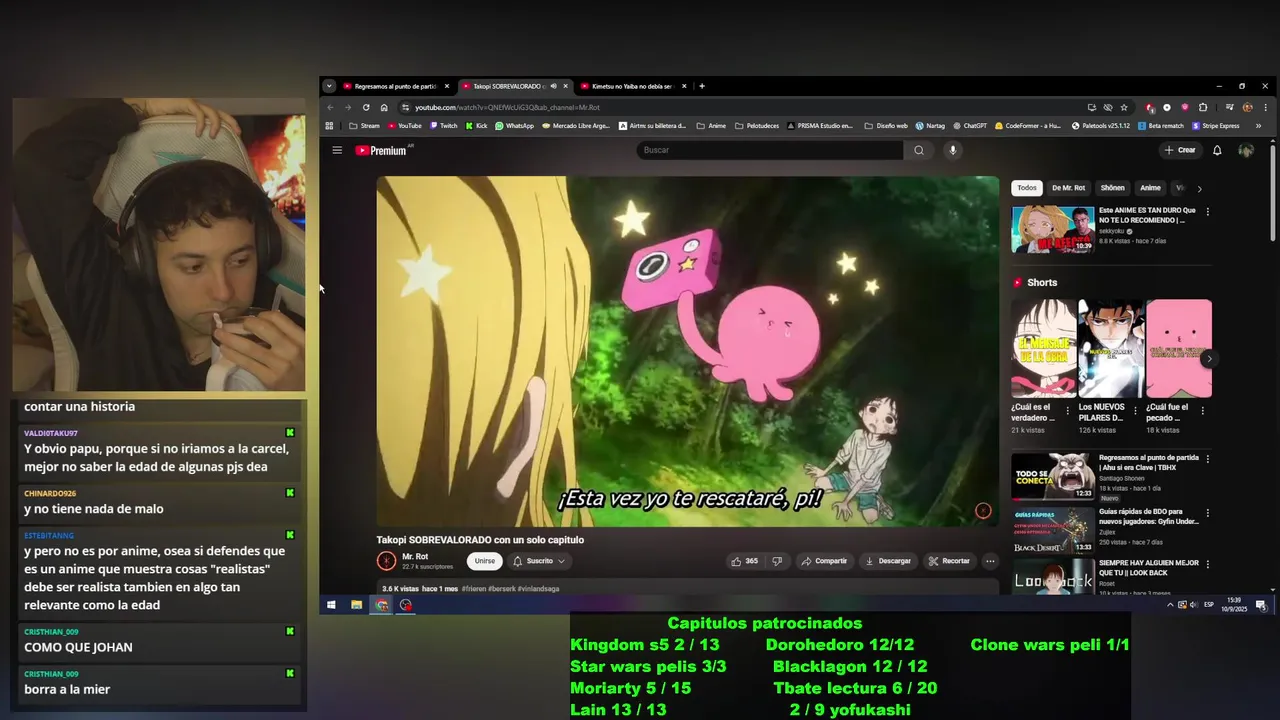The width and height of the screenshot is (1280, 720).
Task: Open the Stream bookmarks folder
Action: (x=364, y=126)
